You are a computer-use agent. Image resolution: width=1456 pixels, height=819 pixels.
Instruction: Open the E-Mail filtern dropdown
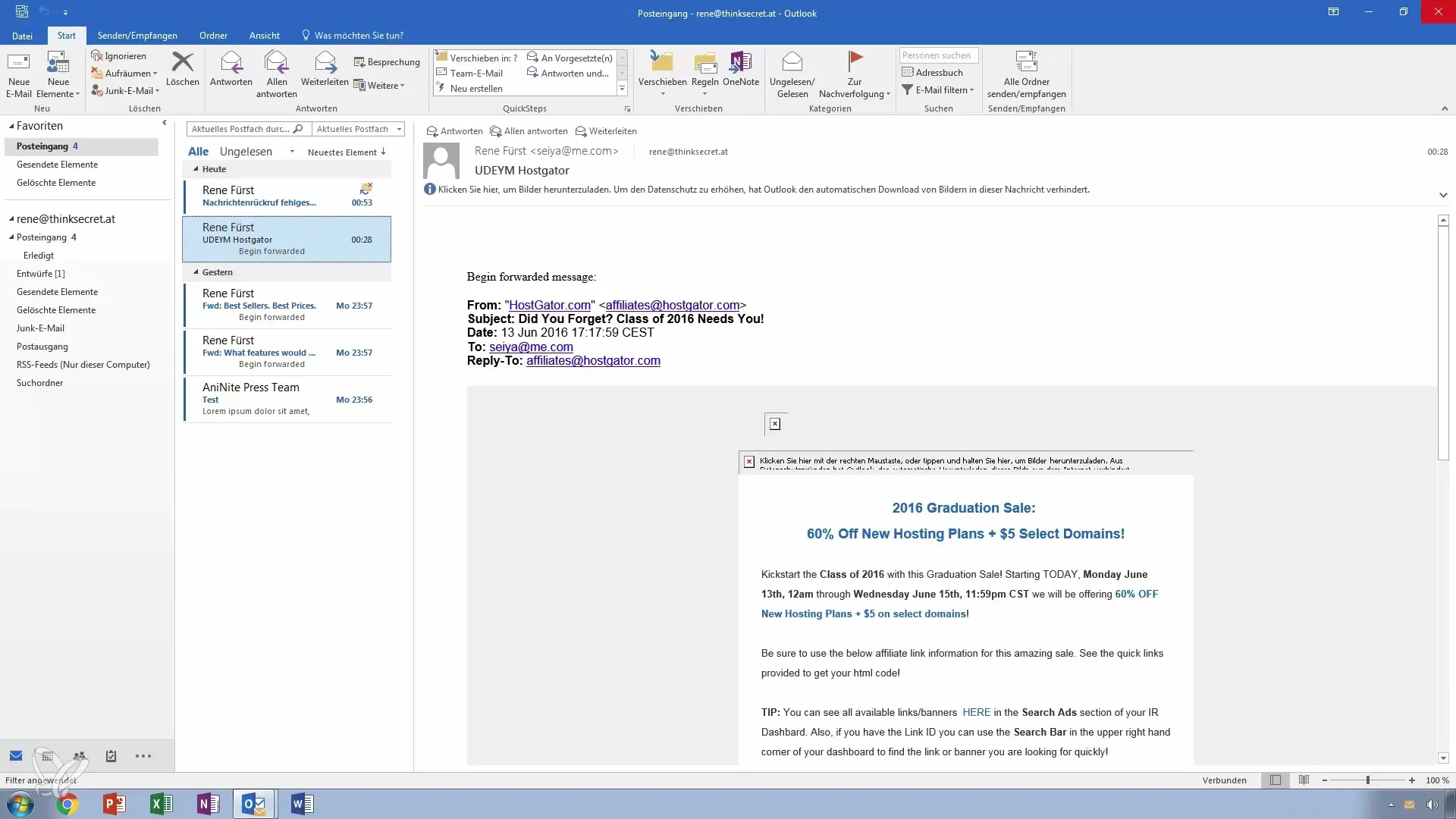937,89
